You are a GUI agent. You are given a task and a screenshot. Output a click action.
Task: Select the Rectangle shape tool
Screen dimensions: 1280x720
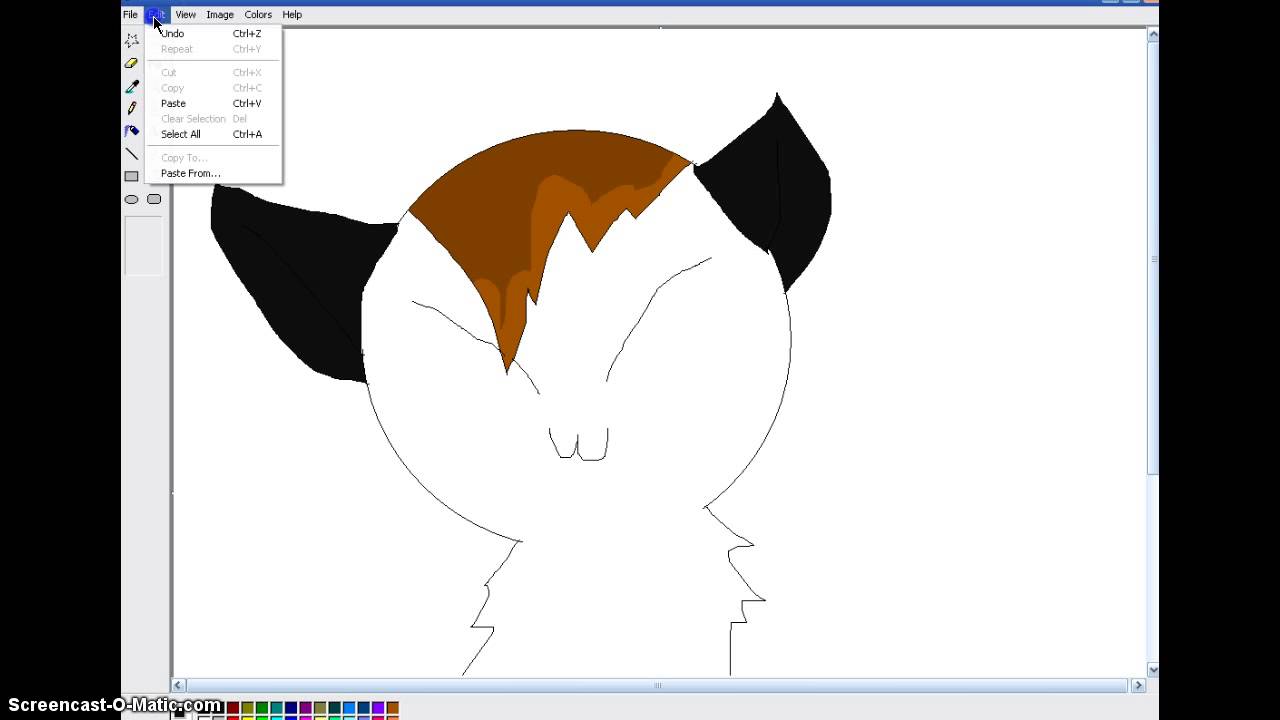pyautogui.click(x=131, y=176)
